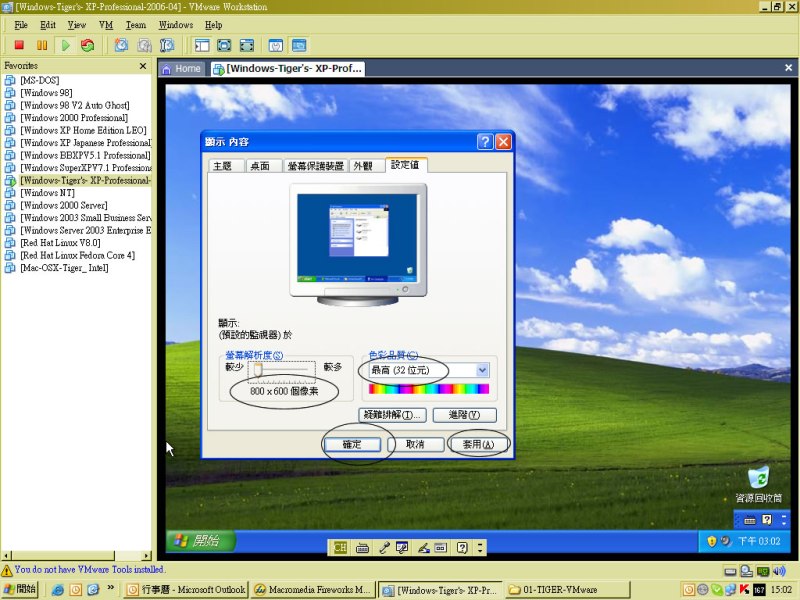The width and height of the screenshot is (800, 600).
Task: Open the VM menu
Action: point(106,25)
